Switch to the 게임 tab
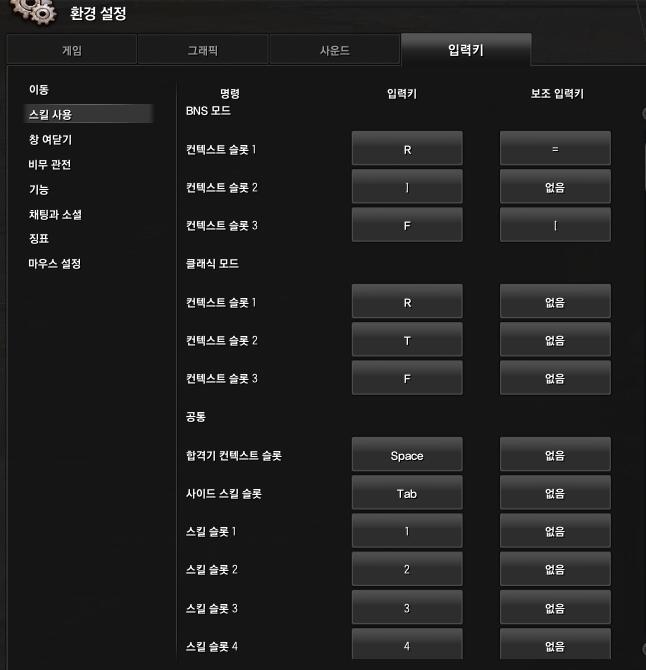The width and height of the screenshot is (646, 670). [72, 50]
